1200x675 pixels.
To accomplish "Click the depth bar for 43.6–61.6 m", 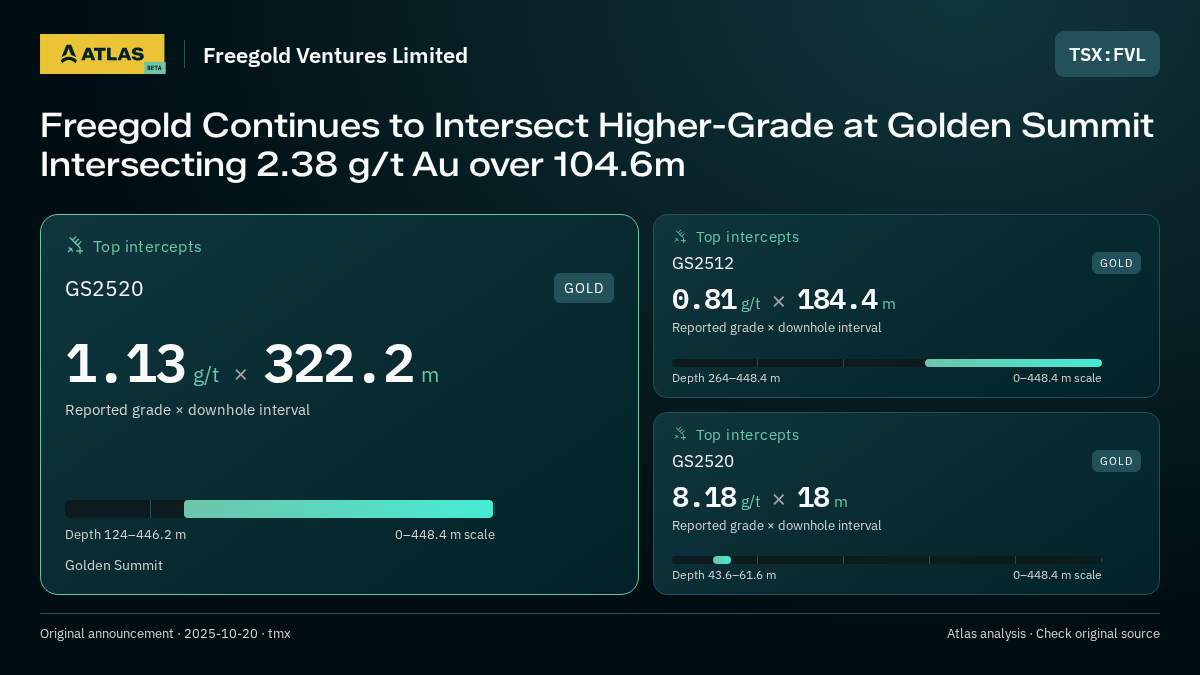I will 887,560.
